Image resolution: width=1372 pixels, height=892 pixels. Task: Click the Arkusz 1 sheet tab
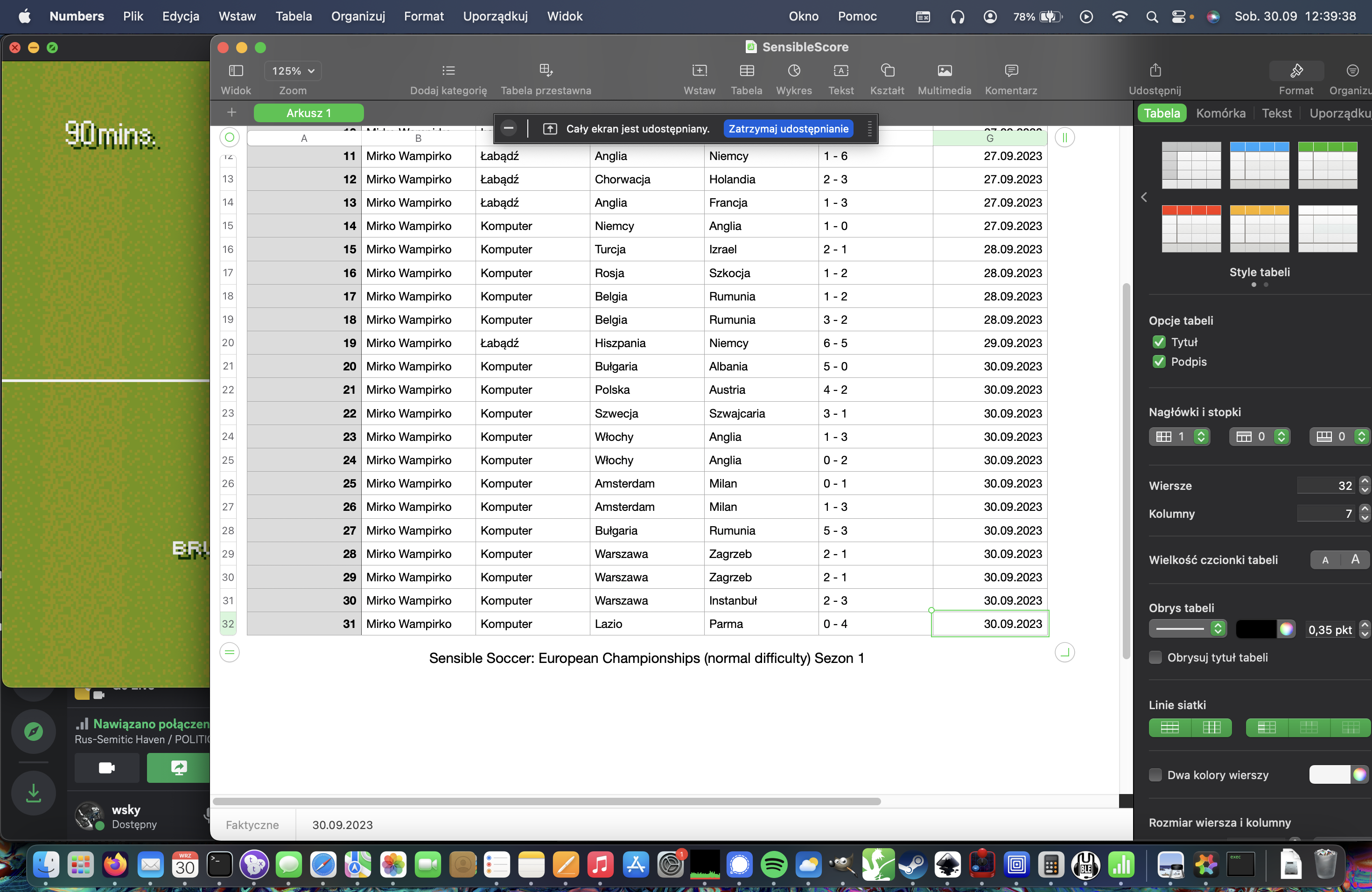[x=308, y=113]
